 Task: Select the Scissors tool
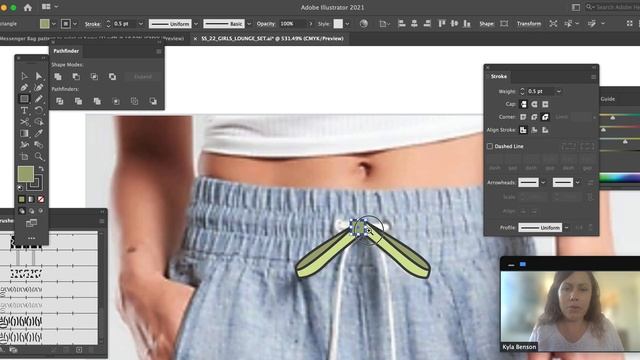pos(24,122)
